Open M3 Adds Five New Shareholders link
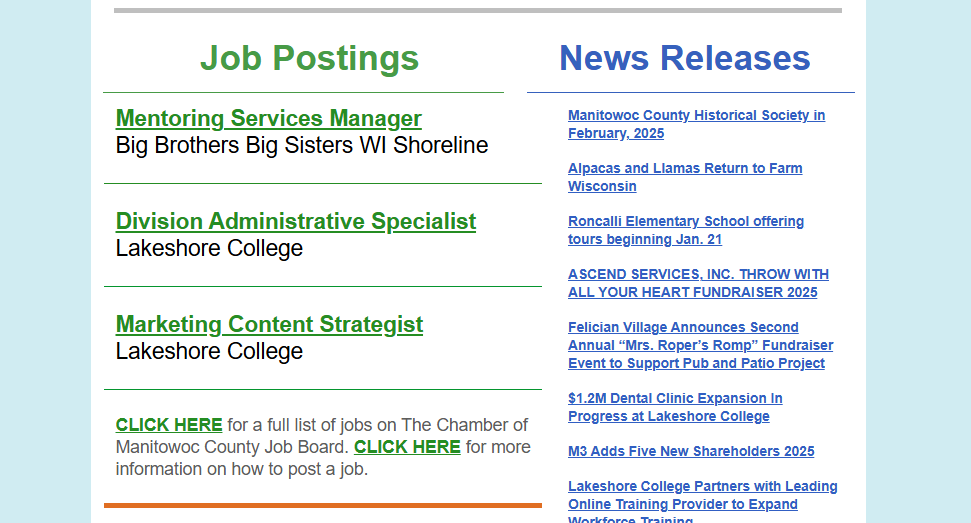Viewport: 971px width, 523px height. pos(691,451)
